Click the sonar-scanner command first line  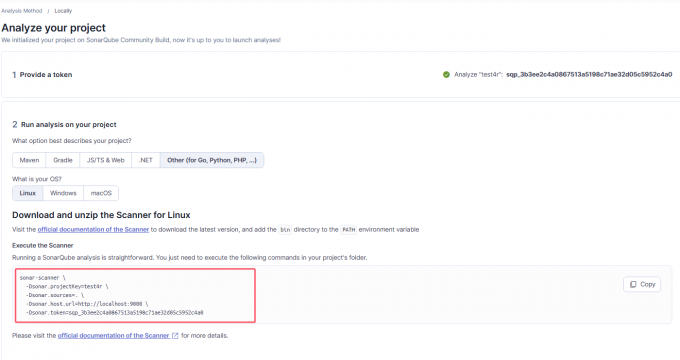tap(42, 278)
